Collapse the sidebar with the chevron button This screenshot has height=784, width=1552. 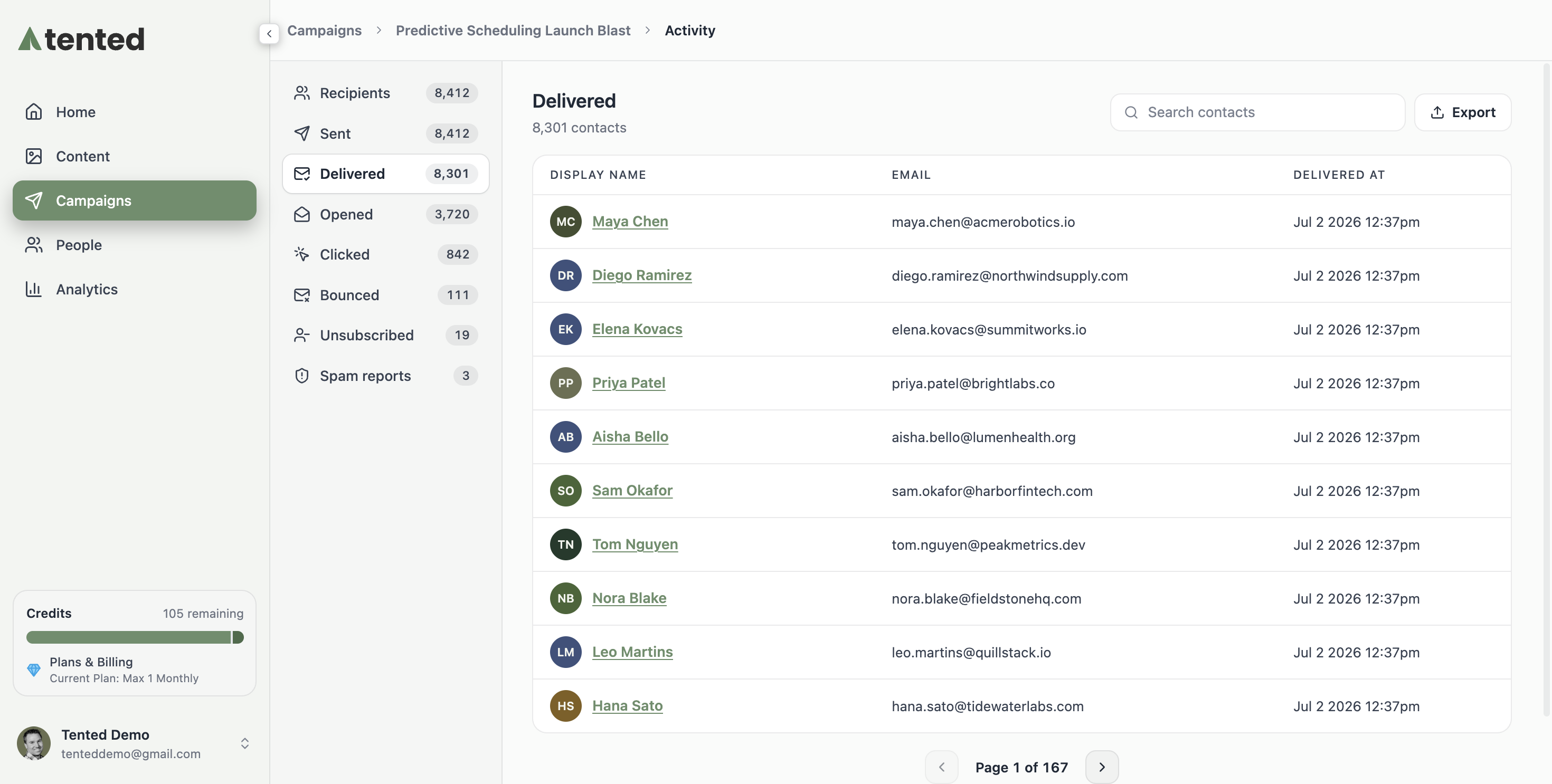click(x=269, y=34)
